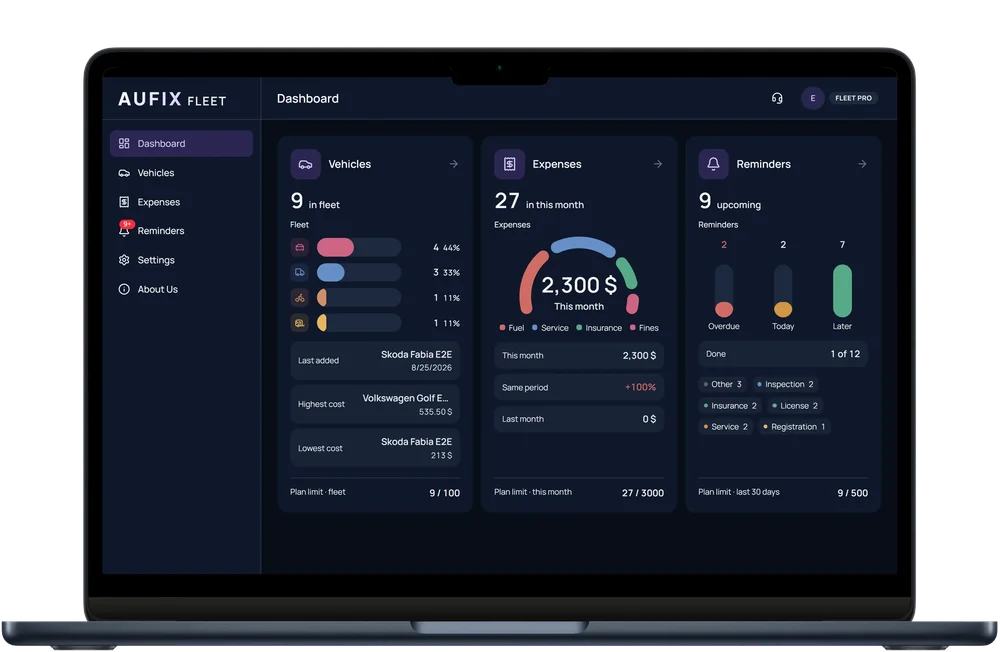Click the orange motorcycle fleet type icon
Screen dimensions: 1000x652
pyautogui.click(x=300, y=298)
